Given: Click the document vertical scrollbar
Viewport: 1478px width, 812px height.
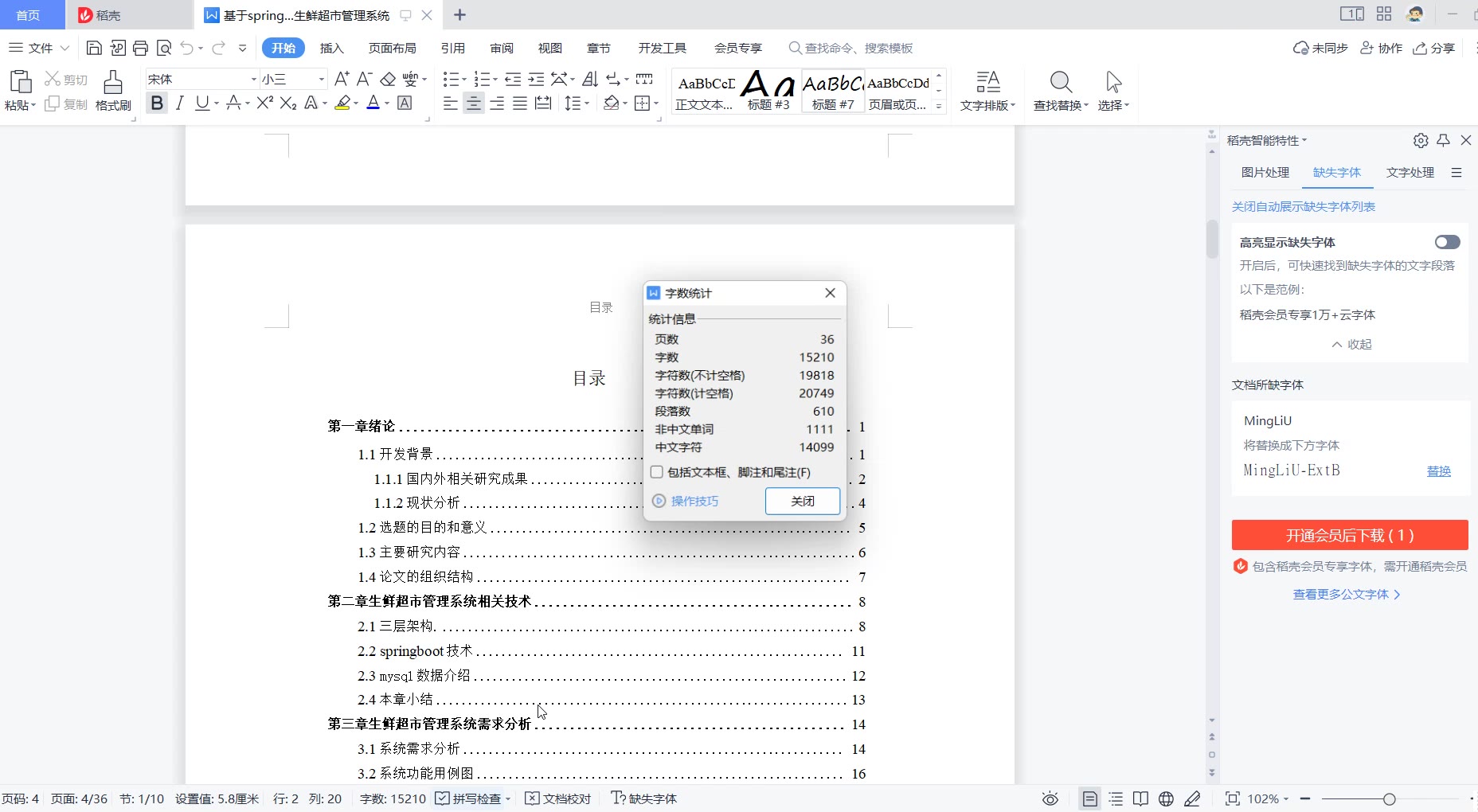Looking at the screenshot, I should (x=1212, y=240).
